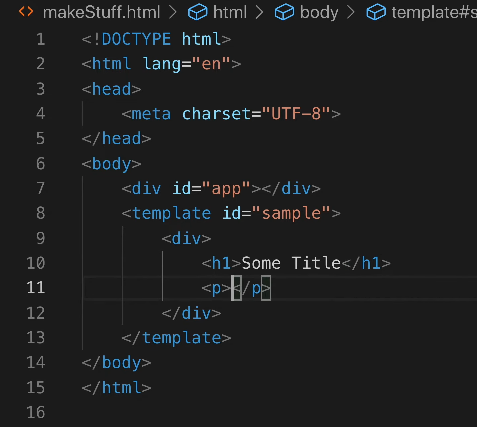Open the body breadcrumb segment
Image resolution: width=477 pixels, height=427 pixels.
coord(319,13)
